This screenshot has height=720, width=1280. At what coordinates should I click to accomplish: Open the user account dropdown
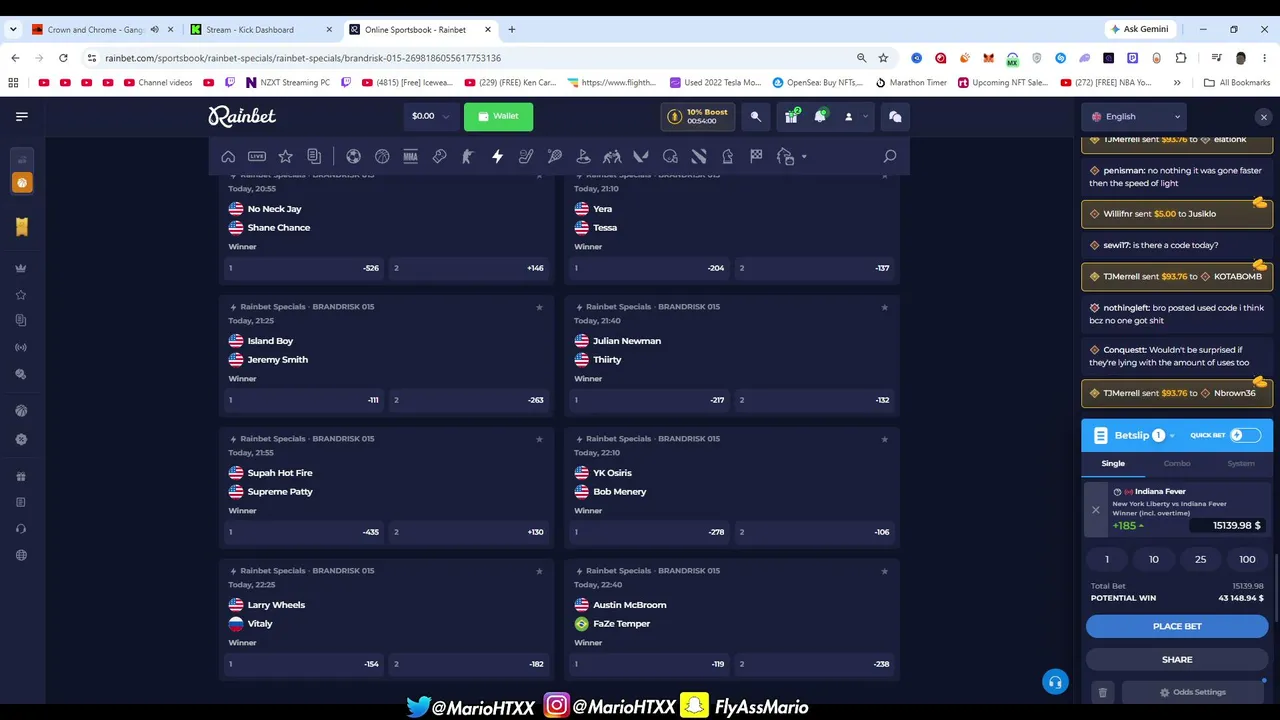pyautogui.click(x=855, y=116)
